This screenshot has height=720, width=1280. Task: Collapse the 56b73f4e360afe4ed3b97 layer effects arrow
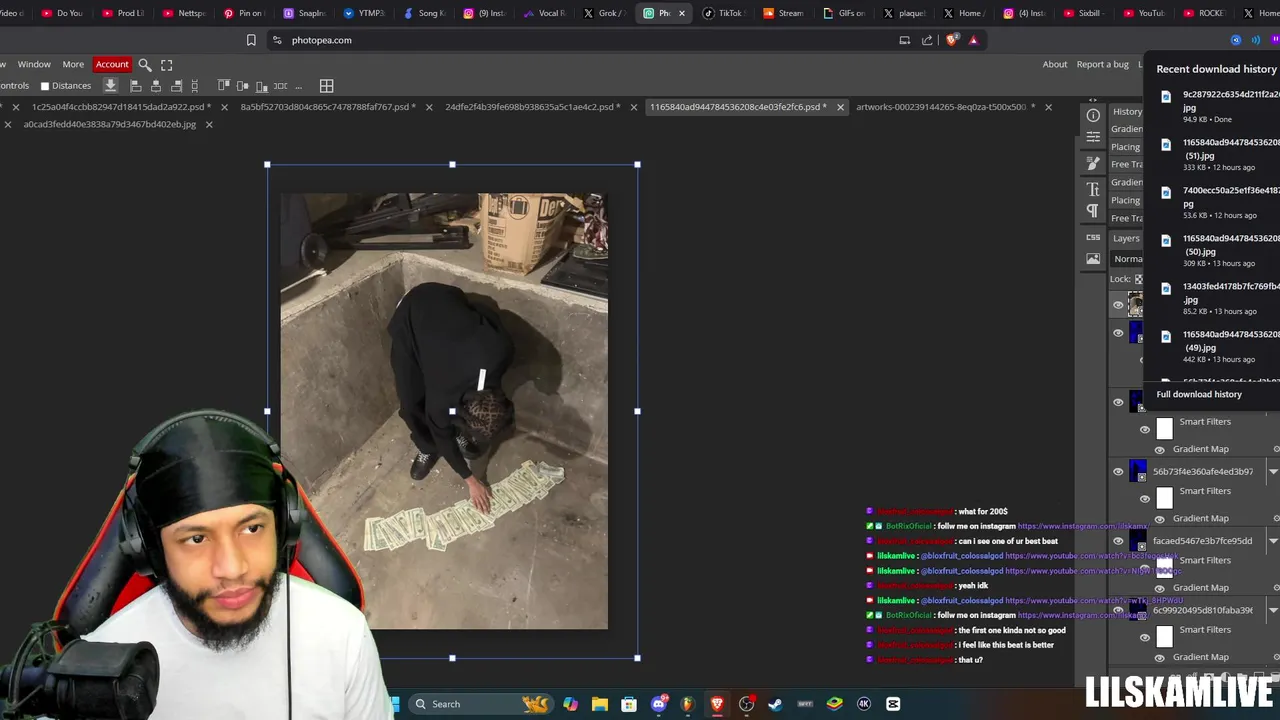click(x=1273, y=472)
